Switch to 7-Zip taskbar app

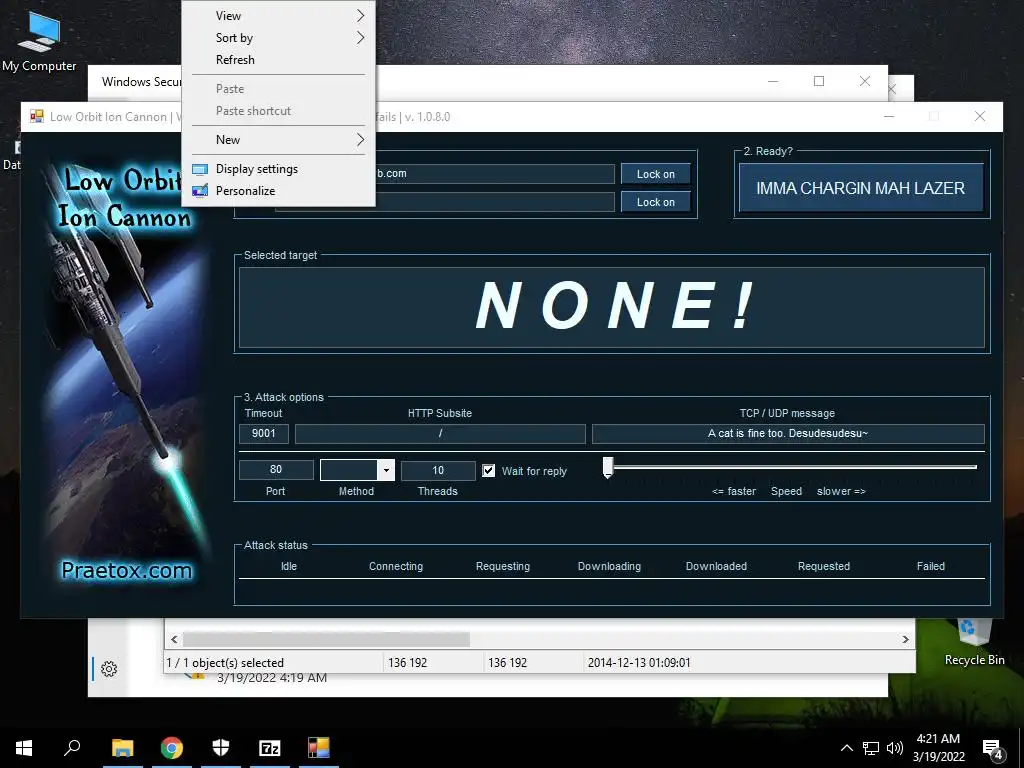pyautogui.click(x=270, y=748)
